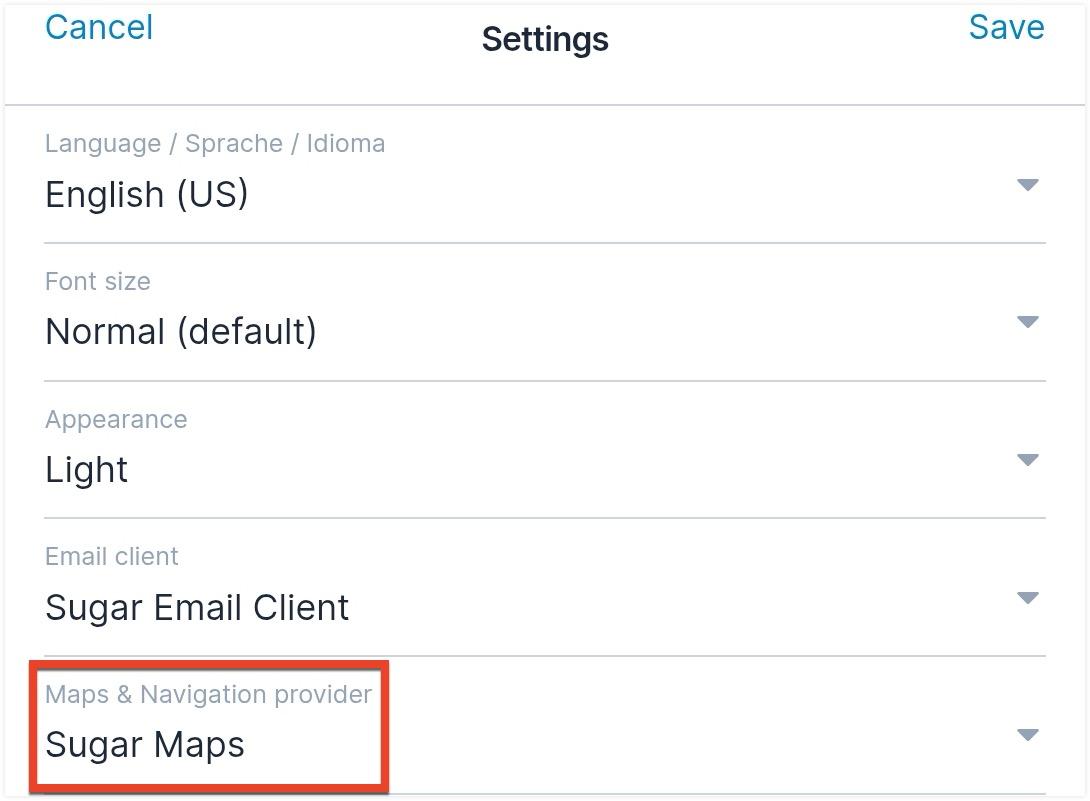1090x801 pixels.
Task: Click the Font size label
Action: point(98,281)
